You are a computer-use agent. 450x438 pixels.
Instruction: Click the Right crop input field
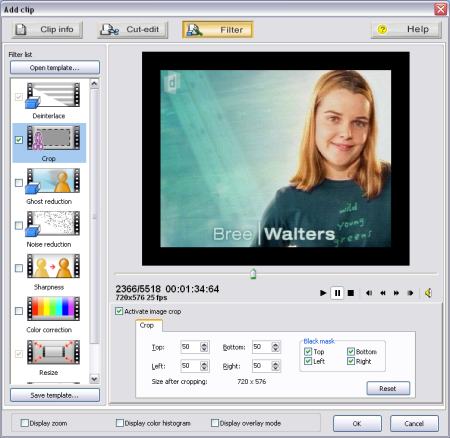261,366
